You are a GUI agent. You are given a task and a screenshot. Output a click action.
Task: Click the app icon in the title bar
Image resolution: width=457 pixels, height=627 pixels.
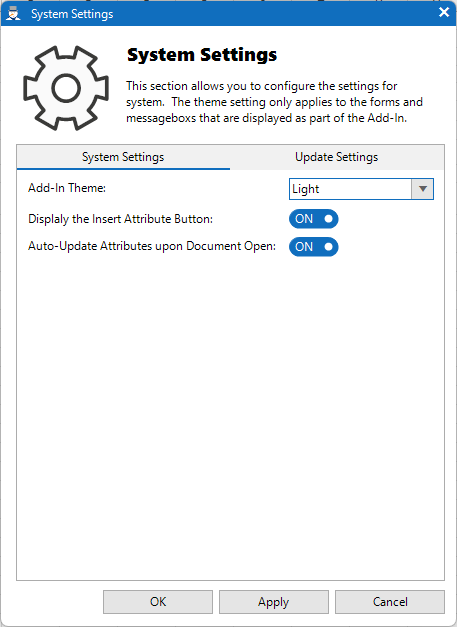click(x=13, y=14)
